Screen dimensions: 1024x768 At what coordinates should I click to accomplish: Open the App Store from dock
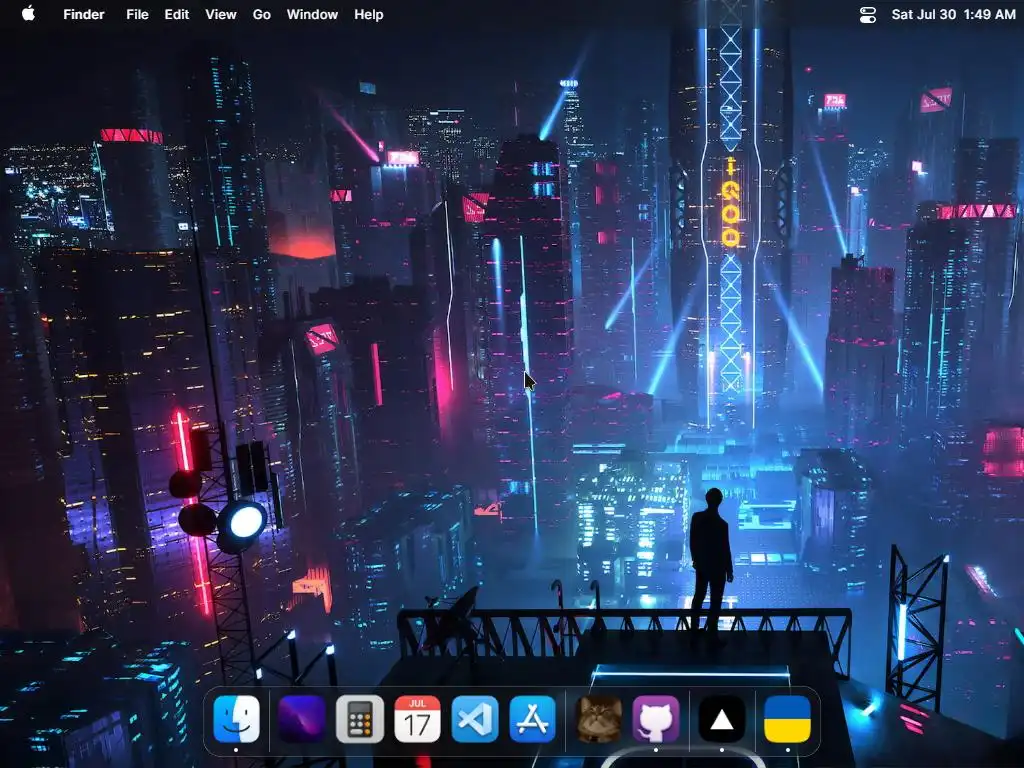532,719
